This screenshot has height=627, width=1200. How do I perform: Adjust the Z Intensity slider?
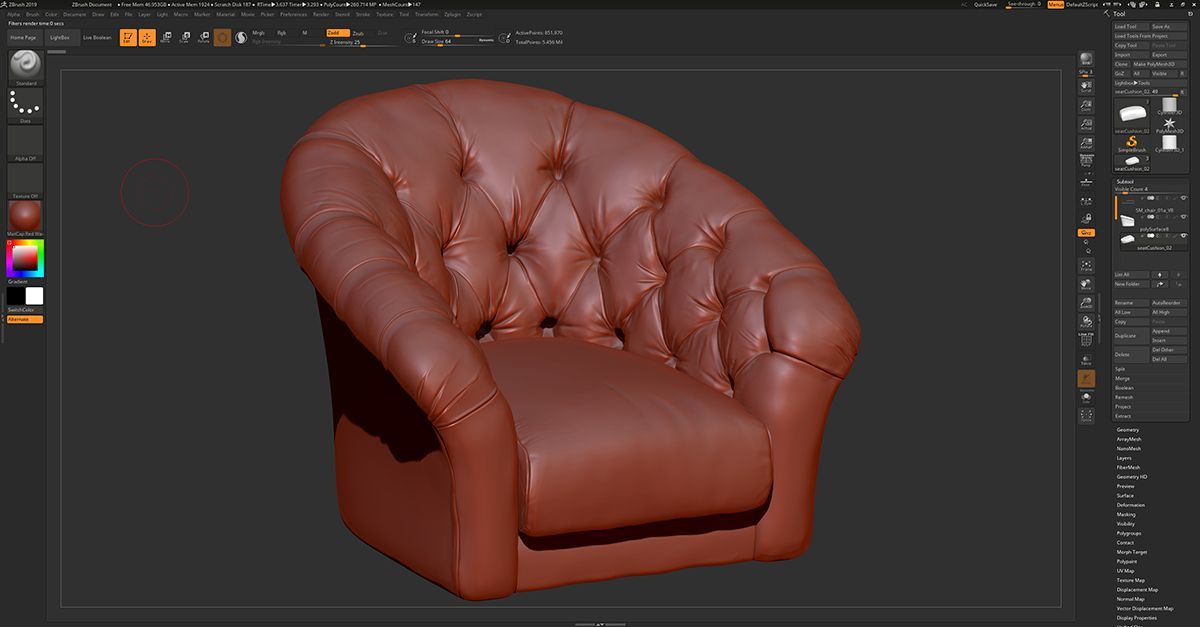(345, 43)
